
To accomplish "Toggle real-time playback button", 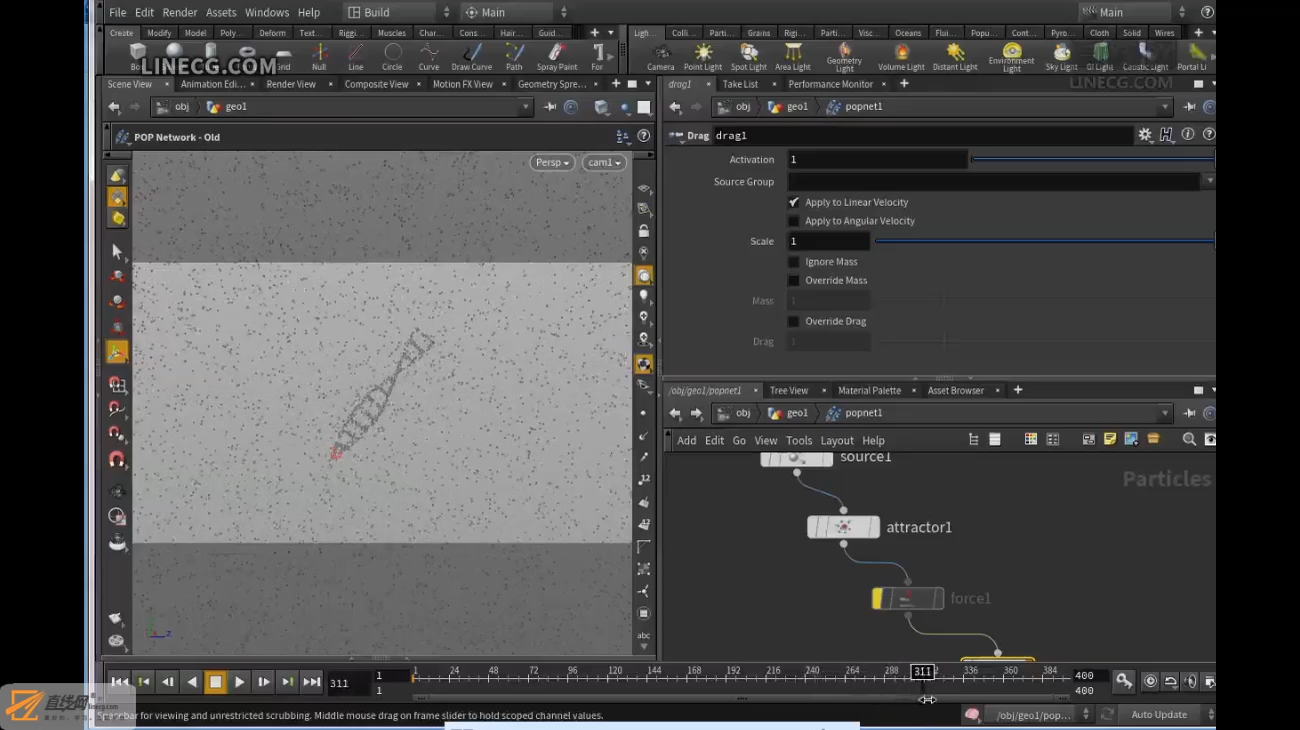I will (1150, 681).
